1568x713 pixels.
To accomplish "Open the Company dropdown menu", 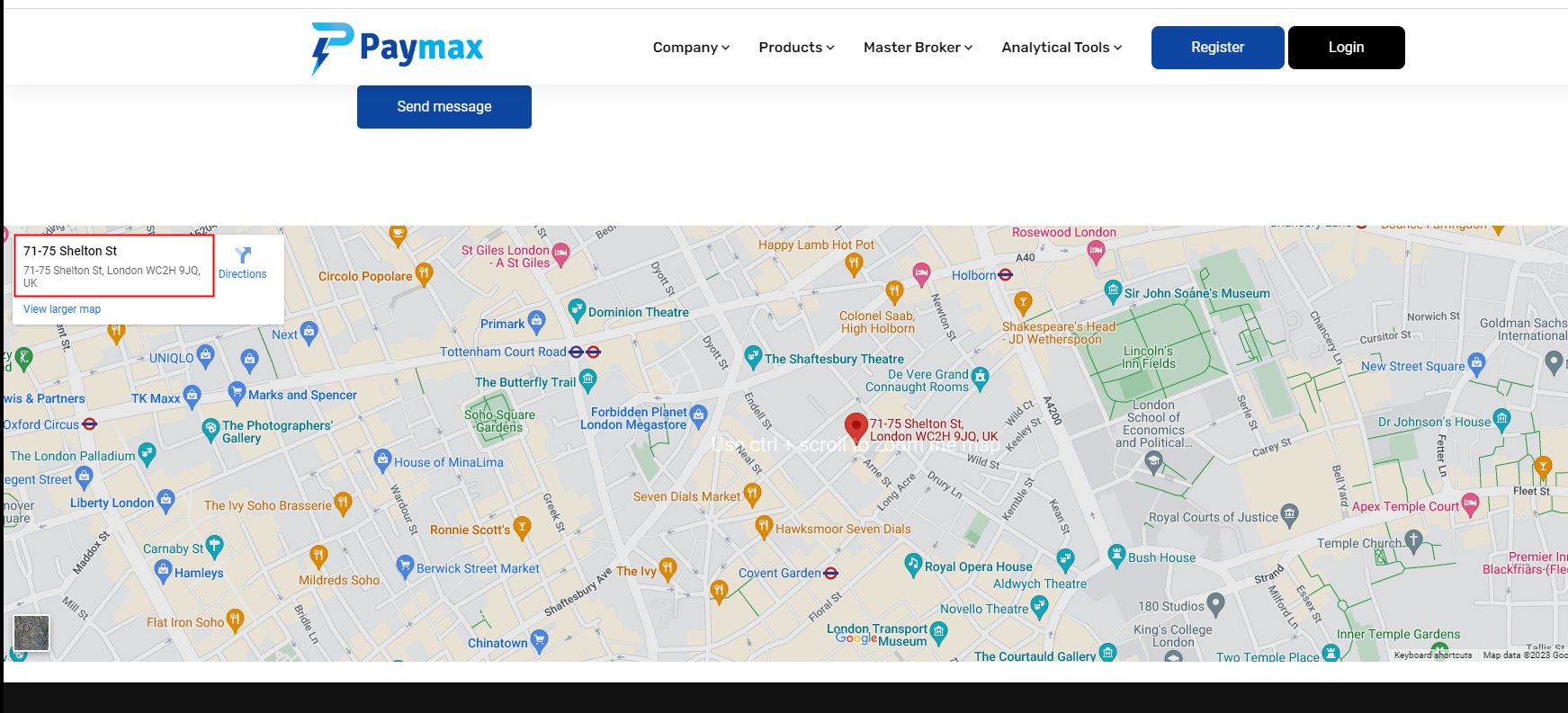I will (x=691, y=48).
